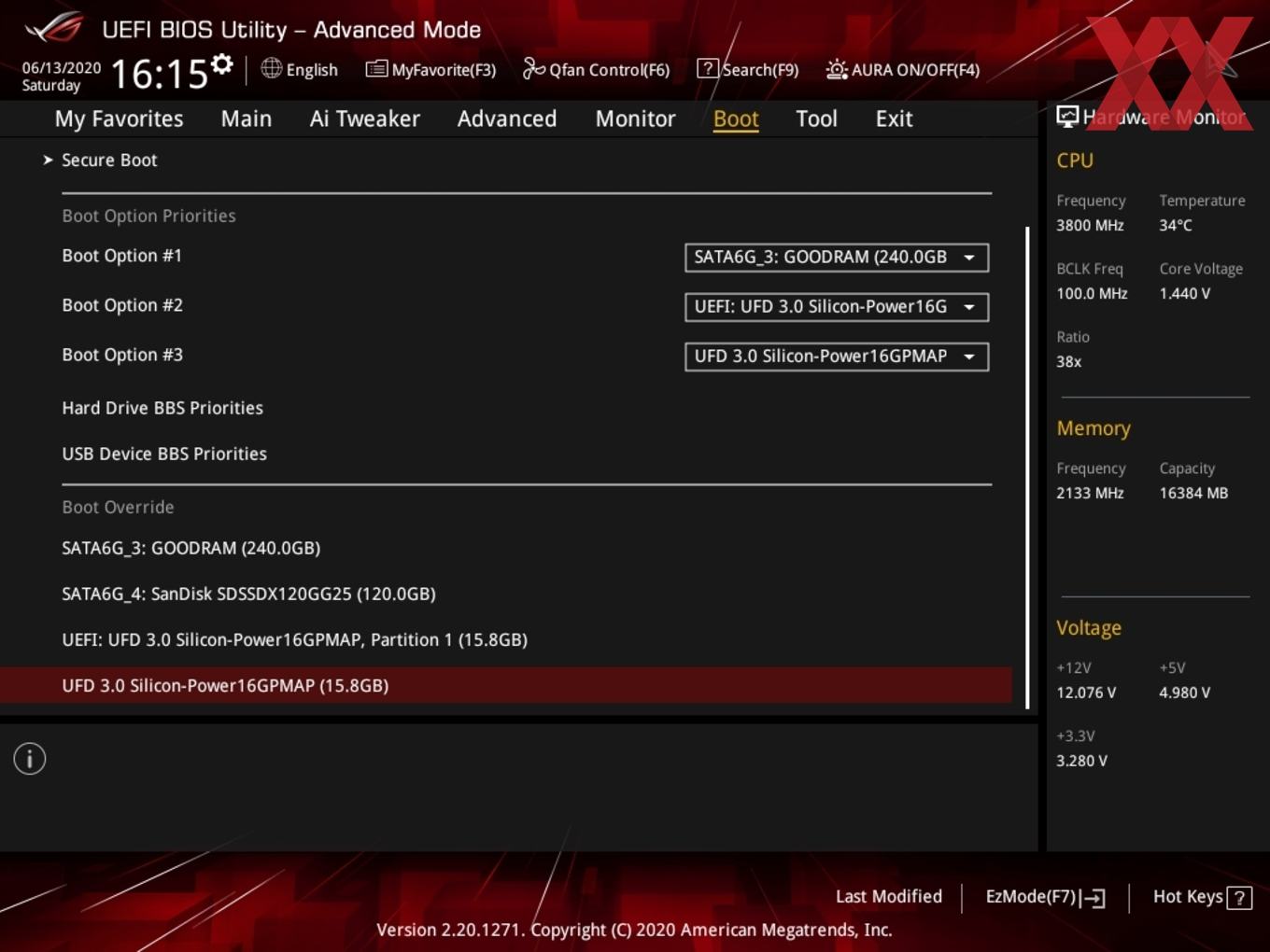Change language from English

[x=312, y=70]
